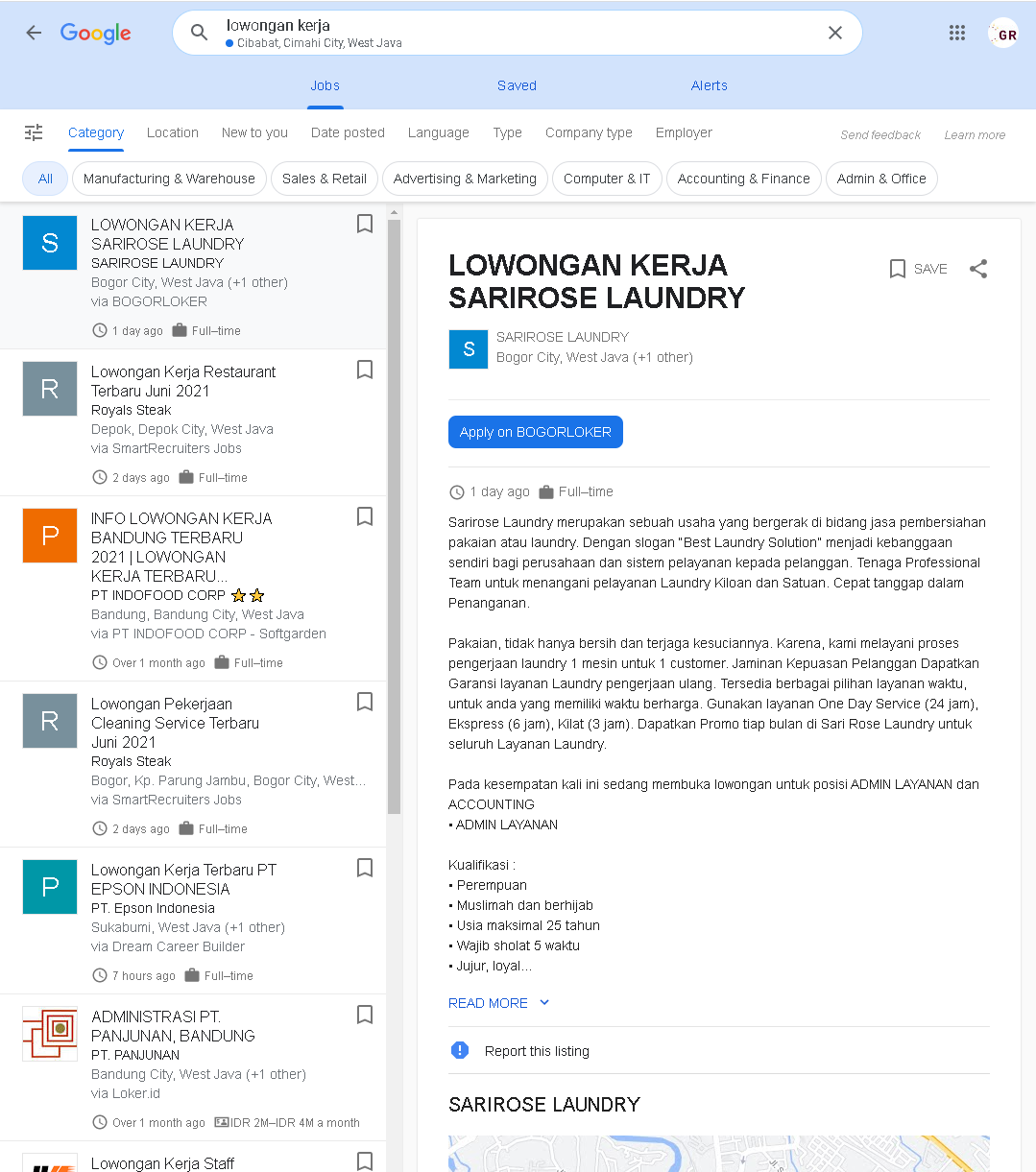Click the job list scrollbar
The height and width of the screenshot is (1172, 1036).
[394, 516]
